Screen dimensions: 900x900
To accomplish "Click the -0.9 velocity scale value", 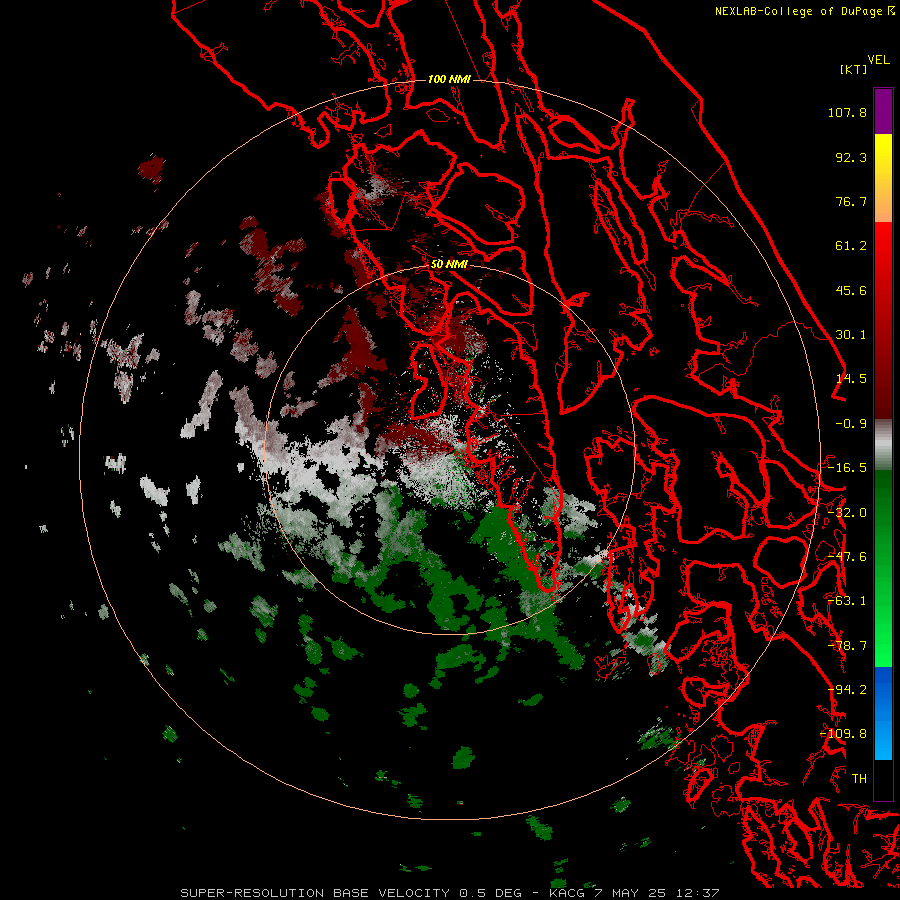I will [851, 424].
